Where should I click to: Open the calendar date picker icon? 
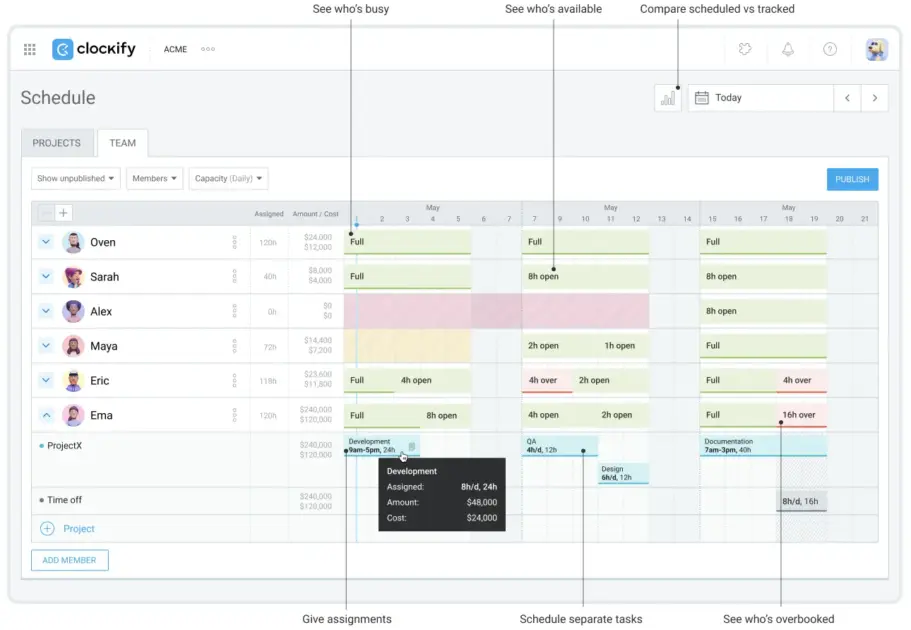point(702,98)
